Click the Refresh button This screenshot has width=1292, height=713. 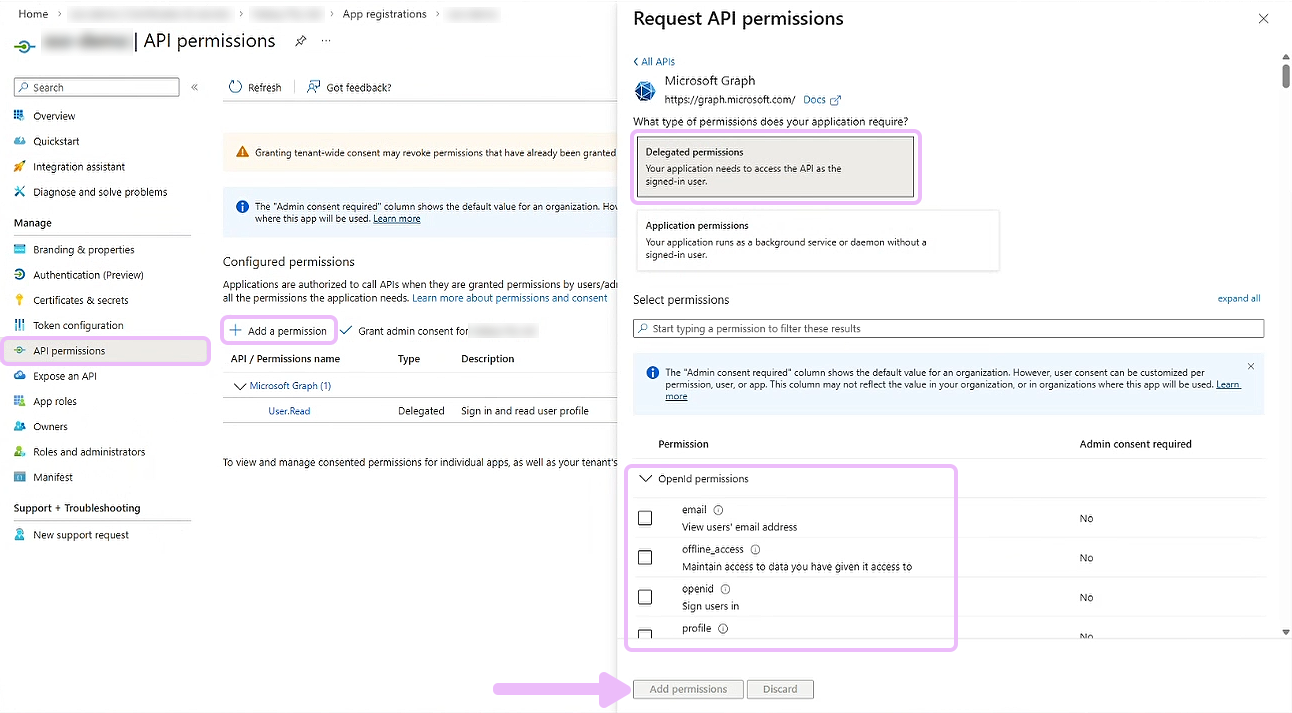click(x=255, y=87)
